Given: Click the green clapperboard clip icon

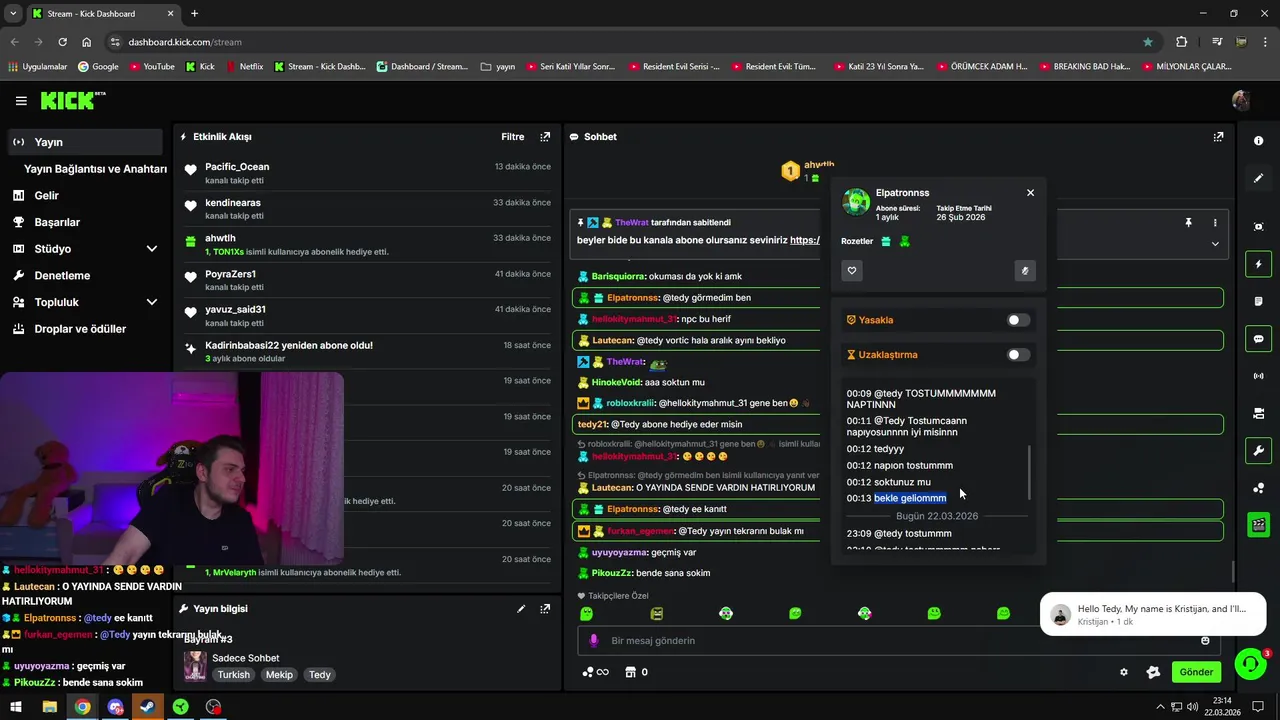Looking at the screenshot, I should 1258,525.
